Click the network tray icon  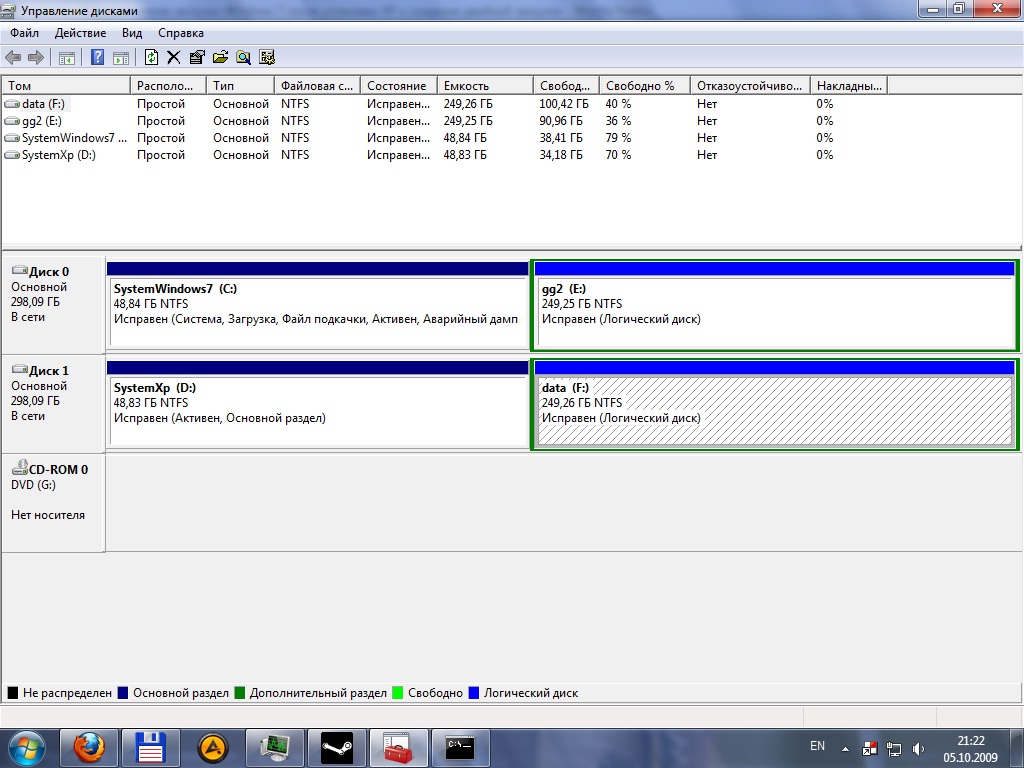tap(893, 749)
